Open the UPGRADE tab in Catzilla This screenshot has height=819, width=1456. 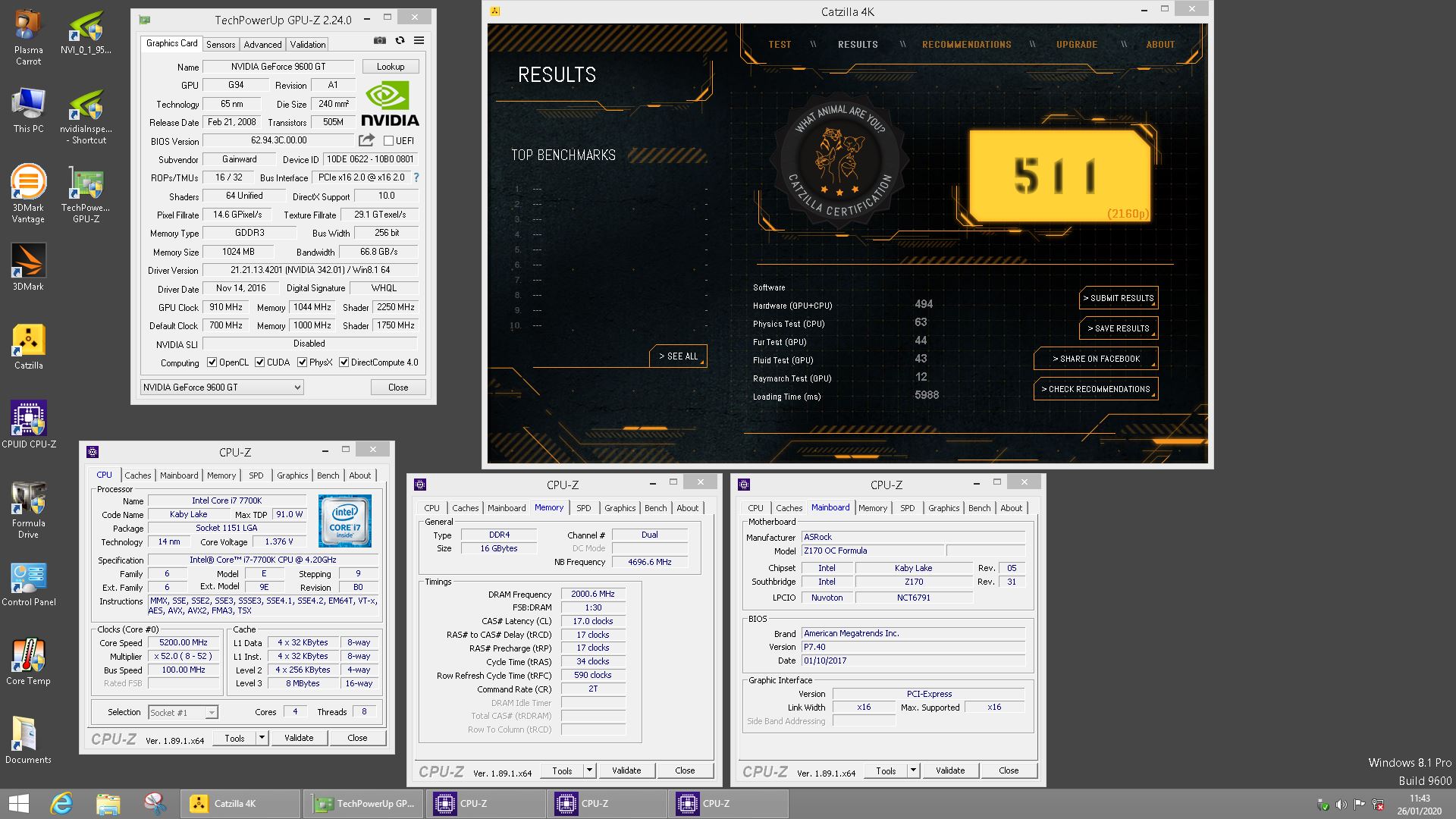click(x=1077, y=45)
